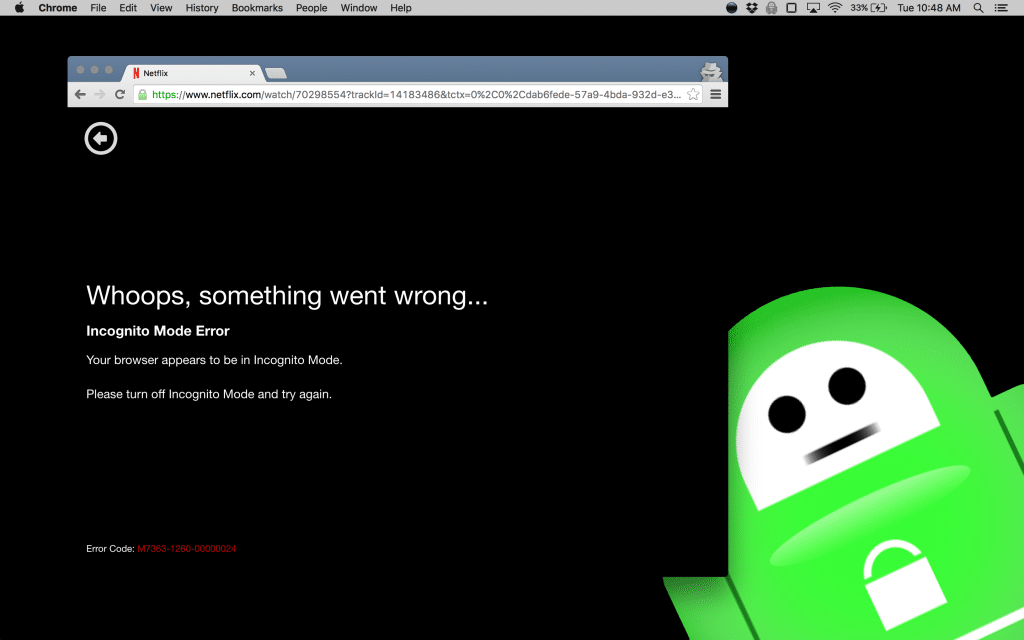Image resolution: width=1024 pixels, height=640 pixels.
Task: Click the dark circle icon in menu bar
Action: (731, 8)
